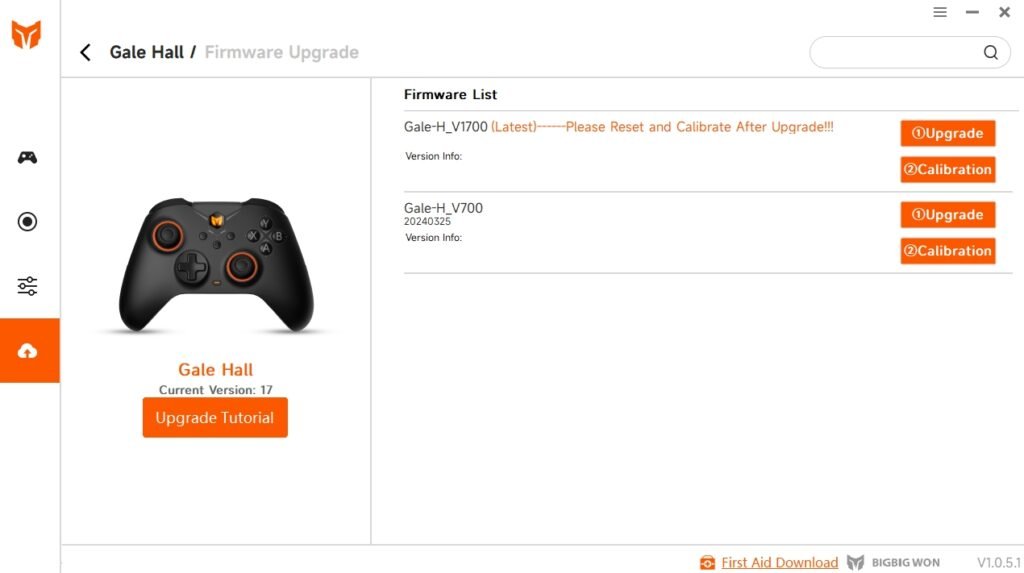Click the Gale Hall breadcrumb title
Viewport: 1024px width, 573px height.
146,53
